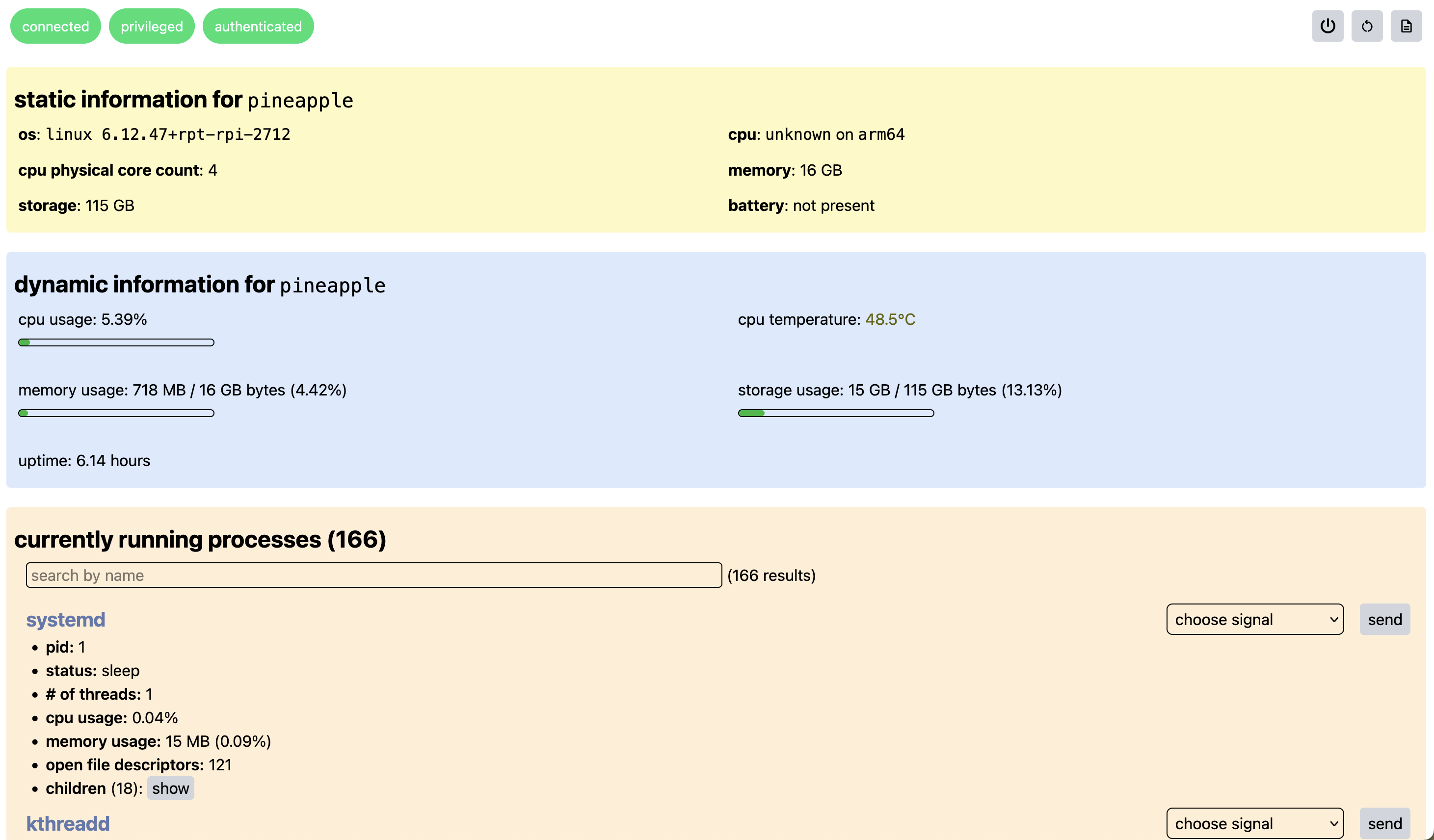This screenshot has width=1434, height=840.
Task: Click the cpu usage: 5.39% text
Action: click(82, 319)
